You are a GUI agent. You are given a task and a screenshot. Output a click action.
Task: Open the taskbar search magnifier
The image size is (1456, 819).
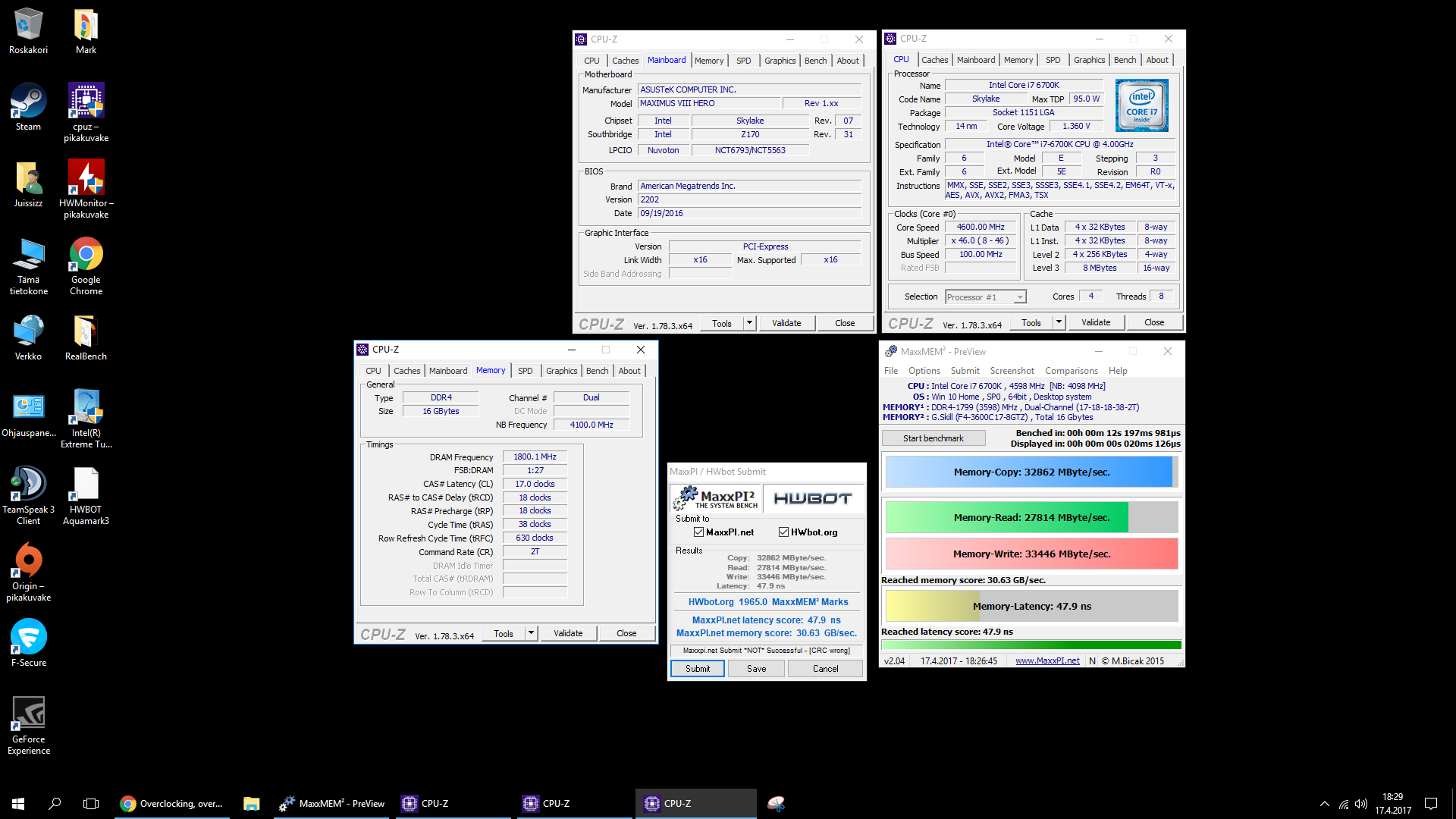pos(55,803)
